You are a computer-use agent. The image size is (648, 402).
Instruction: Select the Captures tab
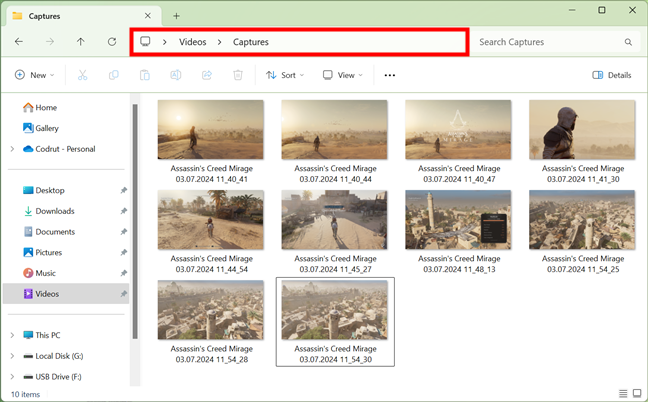tap(83, 16)
